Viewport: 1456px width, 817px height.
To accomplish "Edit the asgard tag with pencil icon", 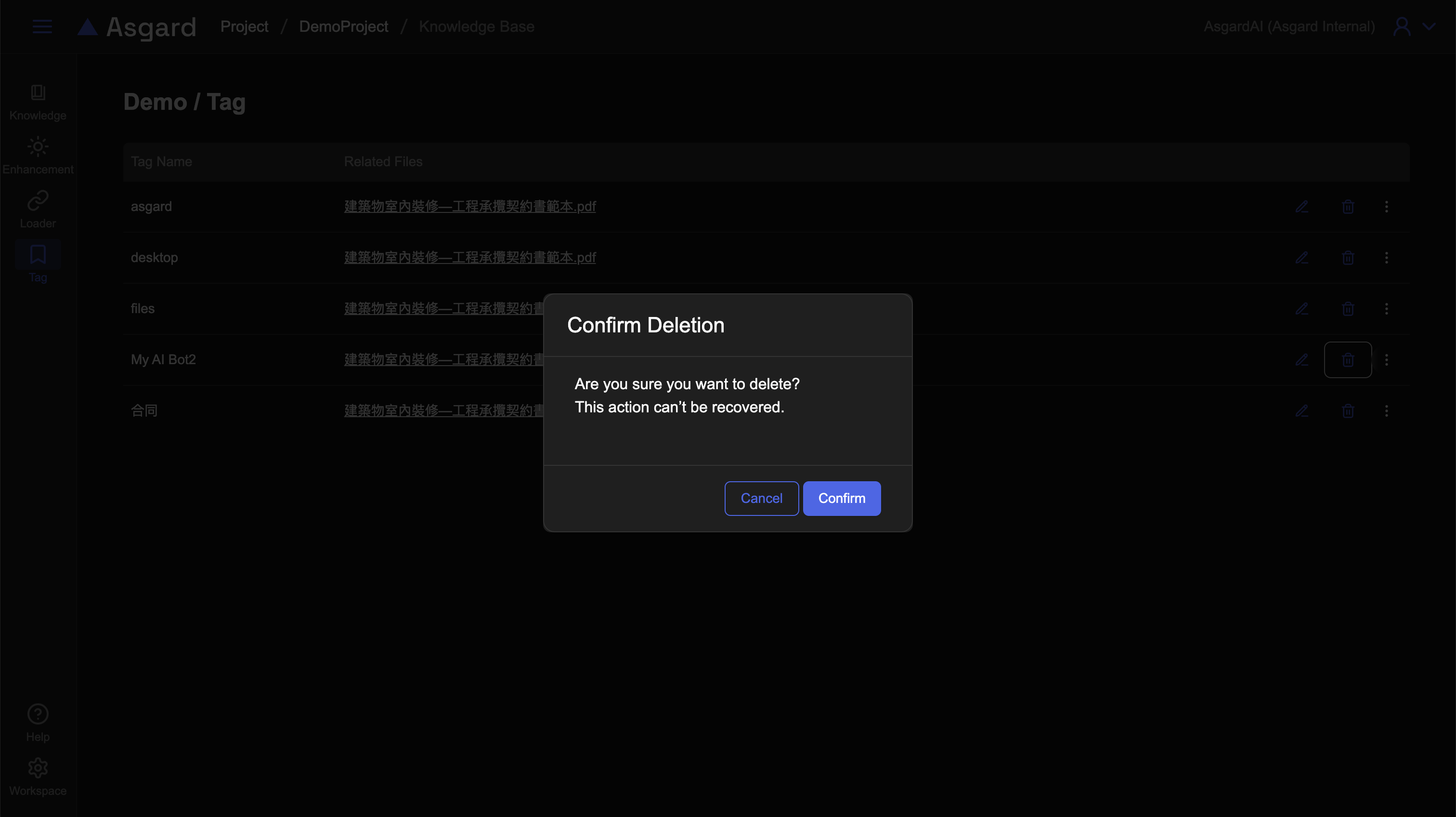I will pos(1302,206).
